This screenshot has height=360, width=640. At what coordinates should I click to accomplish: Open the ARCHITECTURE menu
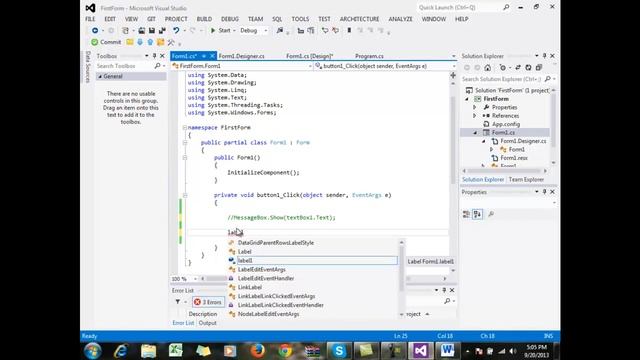tap(359, 19)
